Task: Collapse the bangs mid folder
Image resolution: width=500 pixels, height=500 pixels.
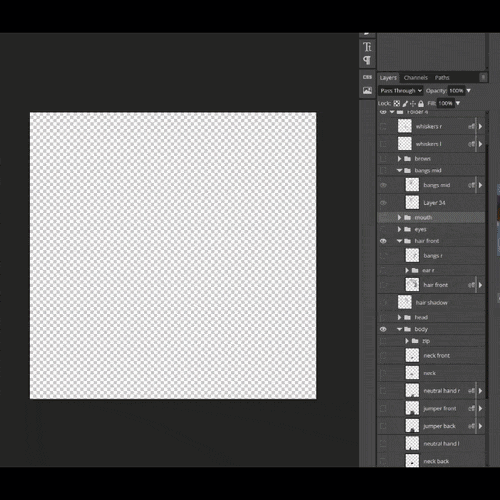Action: point(399,170)
